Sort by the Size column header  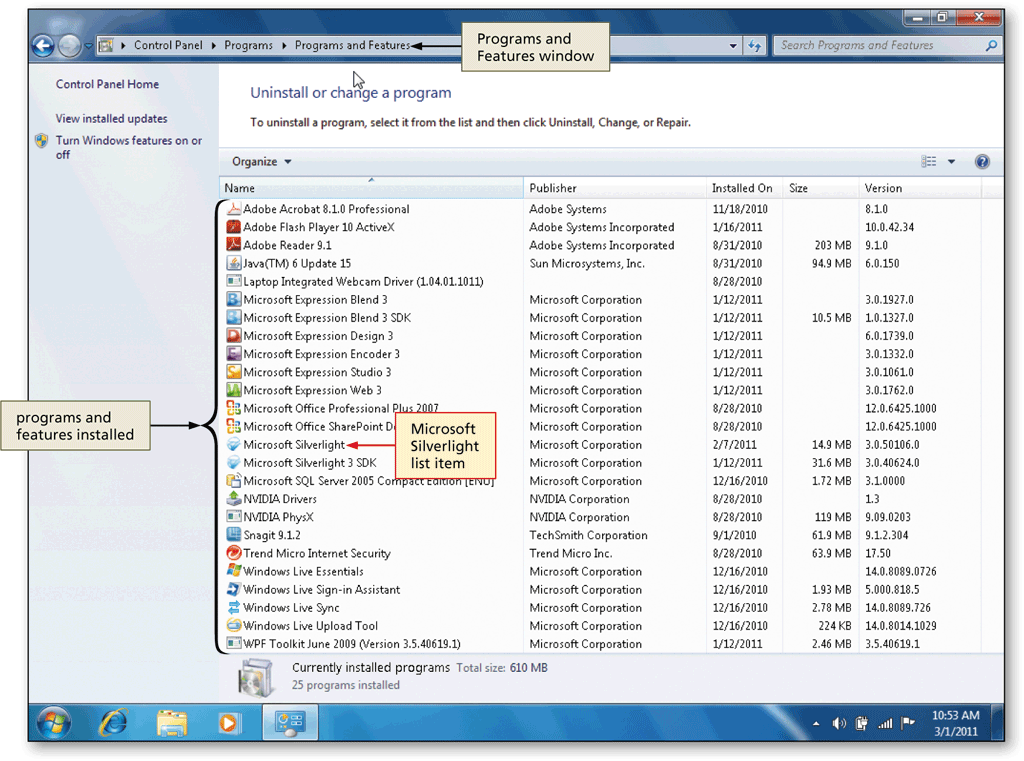coord(821,188)
